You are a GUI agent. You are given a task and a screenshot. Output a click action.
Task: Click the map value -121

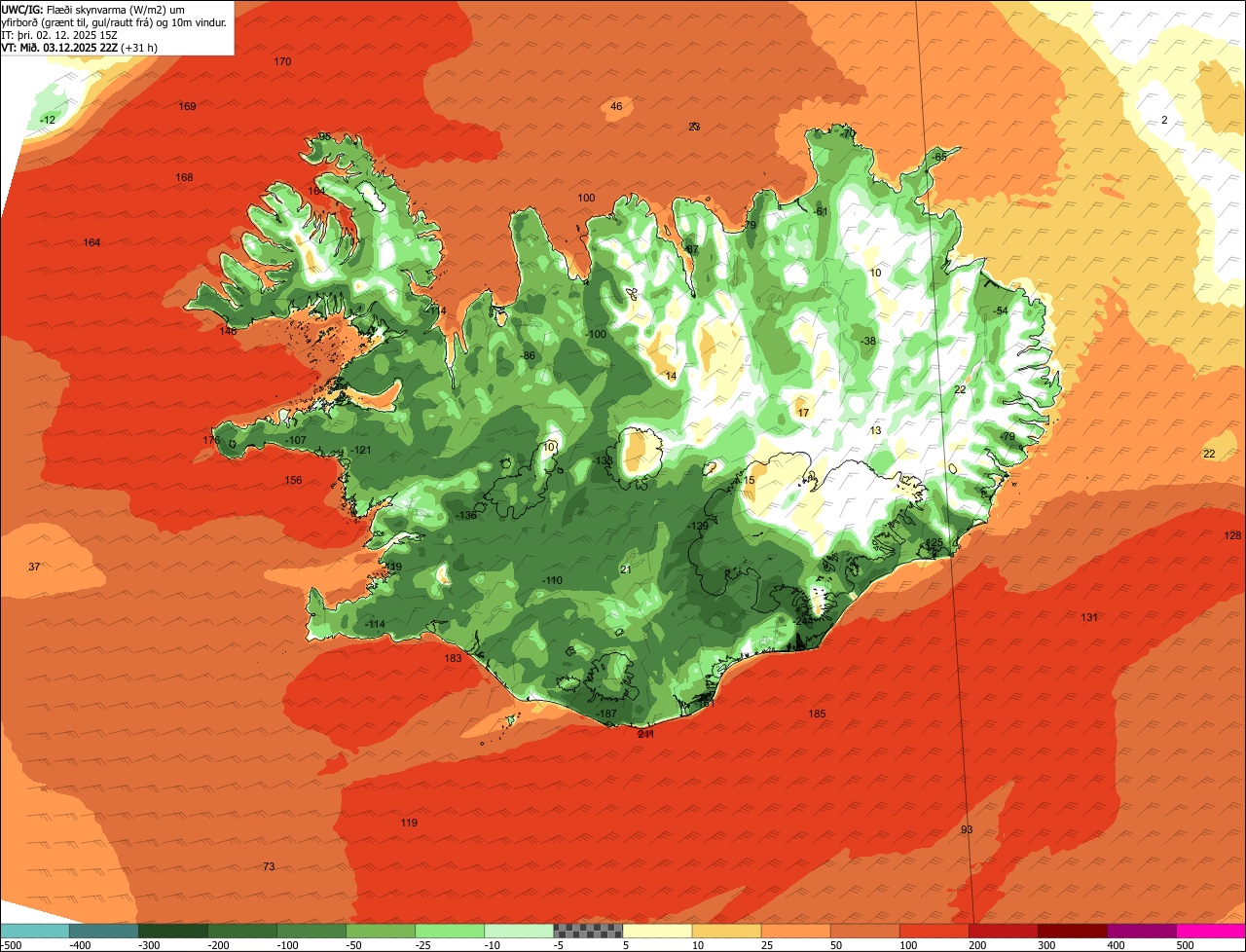point(362,450)
